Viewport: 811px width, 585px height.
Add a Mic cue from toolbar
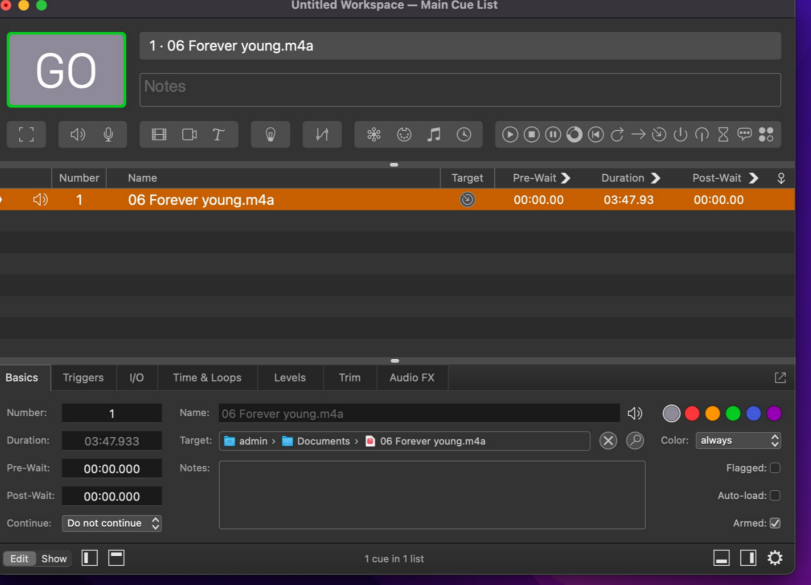tap(108, 134)
